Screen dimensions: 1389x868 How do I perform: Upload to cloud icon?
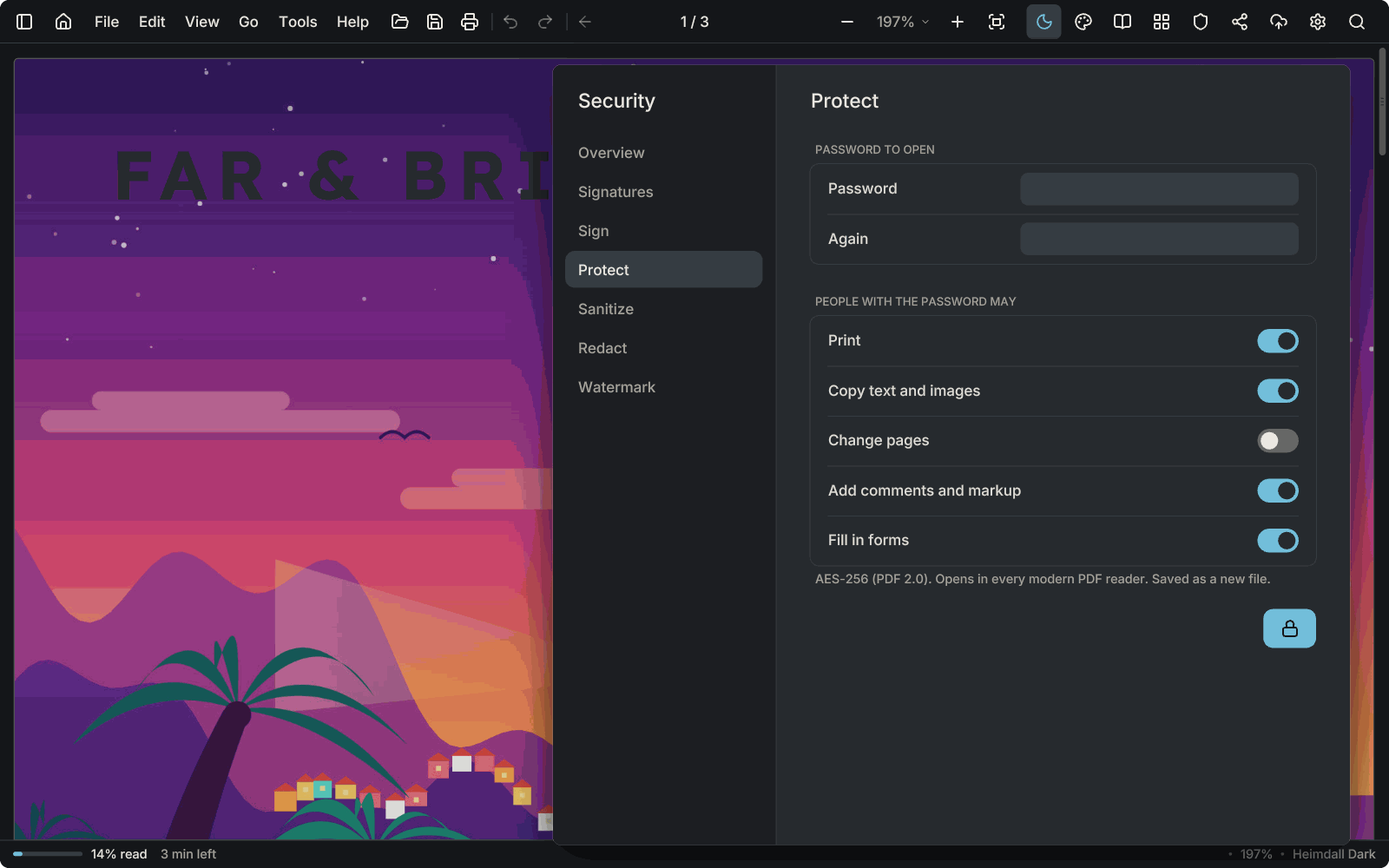(1279, 22)
